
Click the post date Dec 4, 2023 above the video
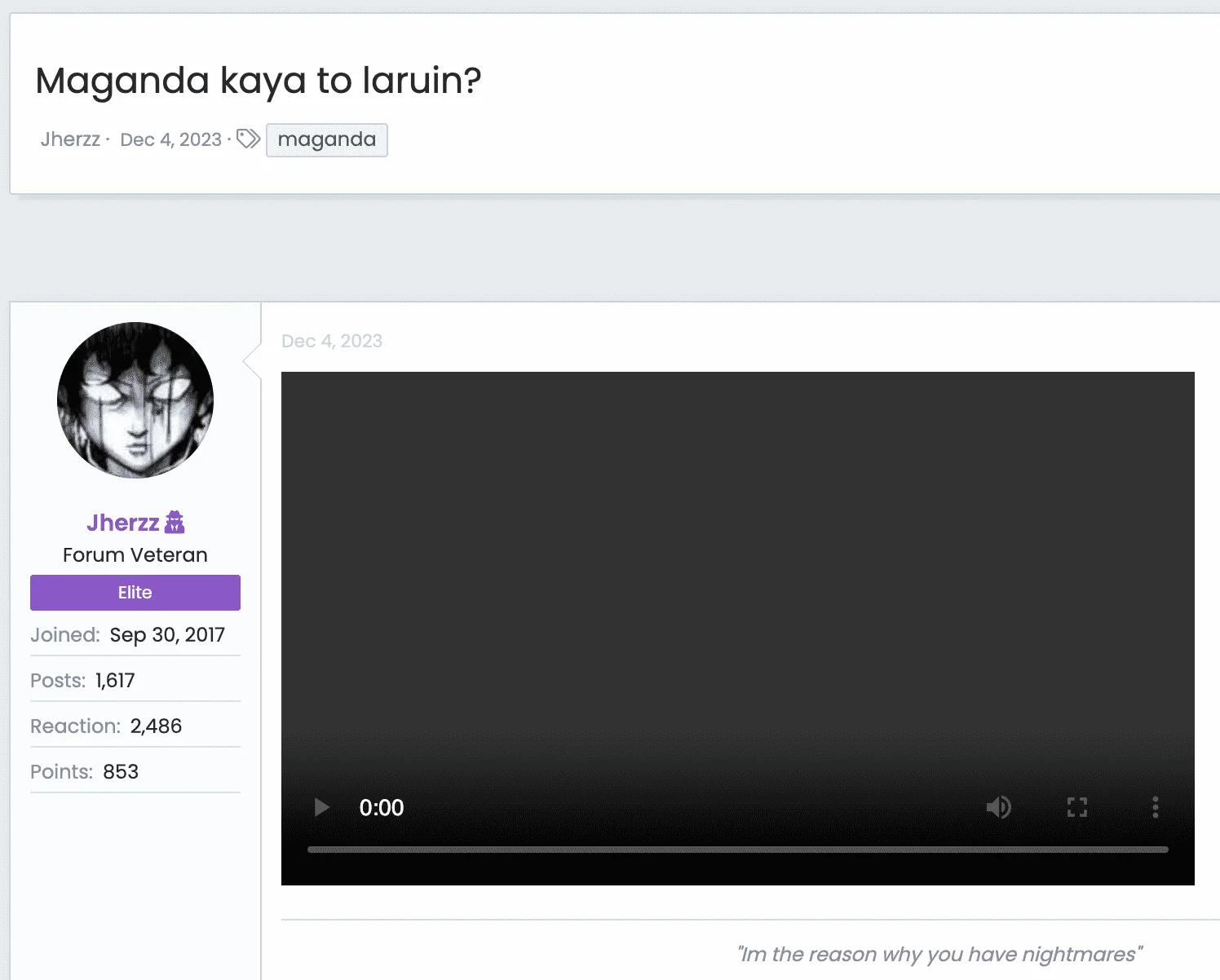click(x=332, y=341)
